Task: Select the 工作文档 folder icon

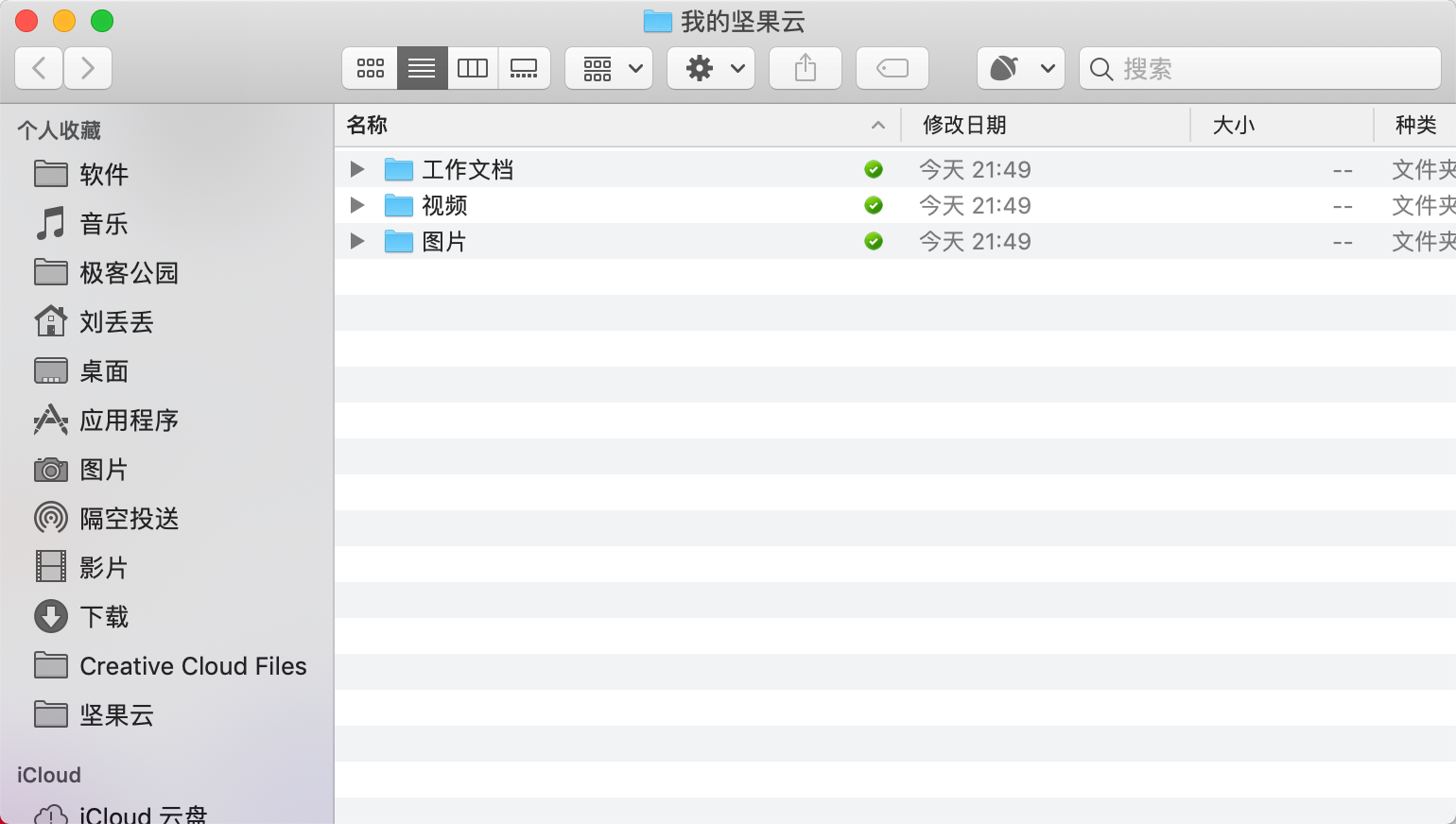Action: click(399, 169)
